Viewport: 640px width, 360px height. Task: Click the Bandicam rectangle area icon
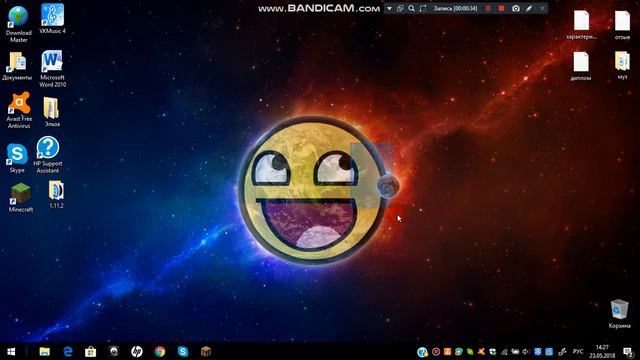[423, 9]
